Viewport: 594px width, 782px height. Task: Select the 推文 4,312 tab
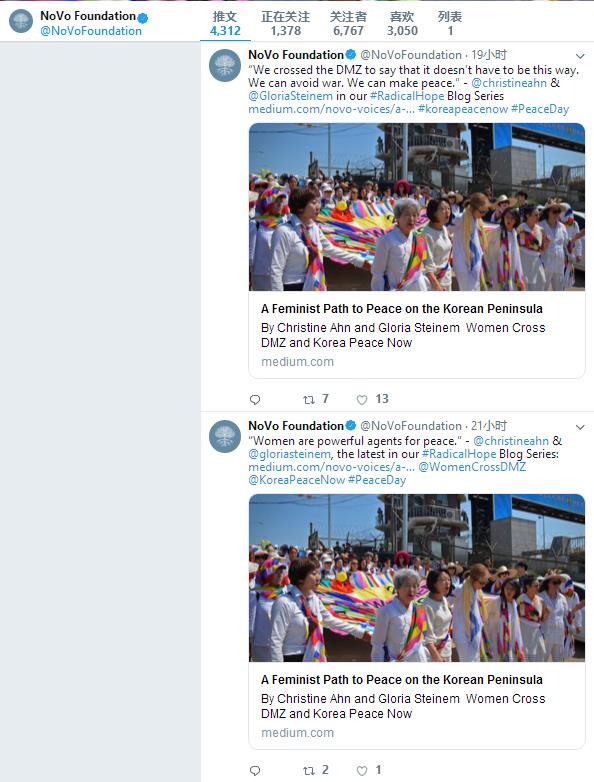[225, 24]
